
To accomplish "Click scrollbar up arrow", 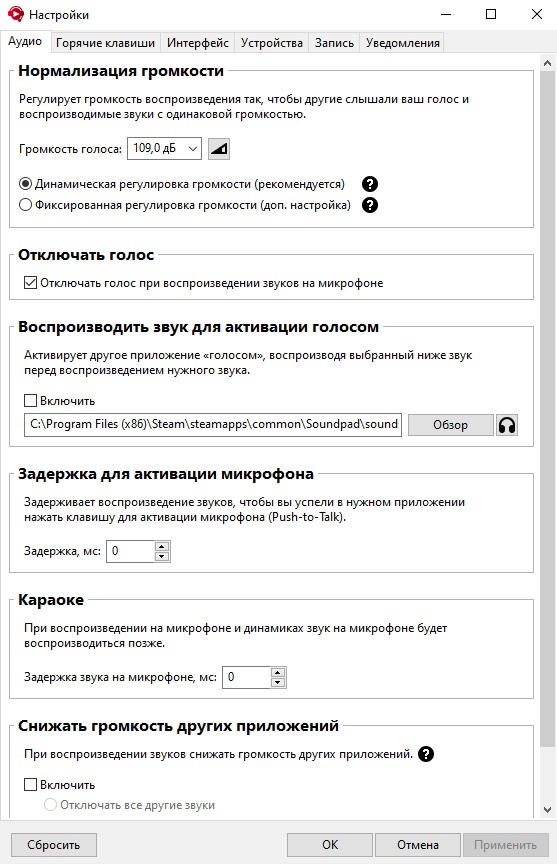I will click(547, 63).
